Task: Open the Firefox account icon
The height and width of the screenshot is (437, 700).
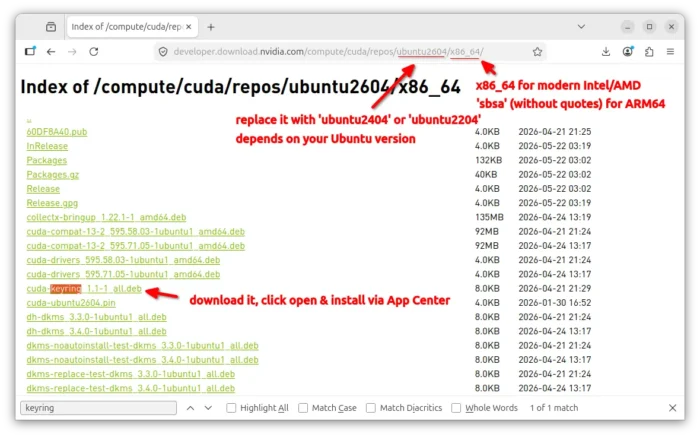Action: coord(628,52)
